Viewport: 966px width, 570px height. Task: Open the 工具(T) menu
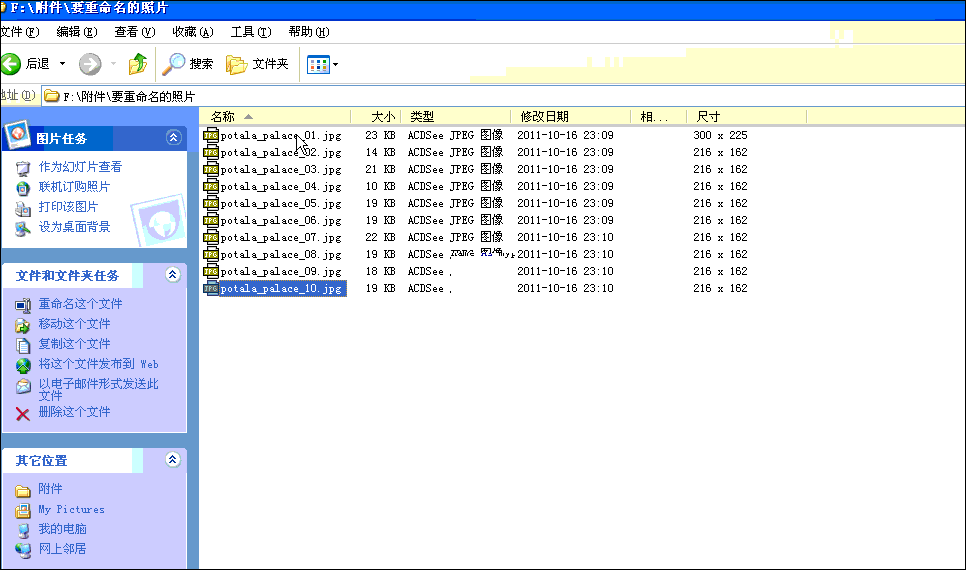pos(250,32)
